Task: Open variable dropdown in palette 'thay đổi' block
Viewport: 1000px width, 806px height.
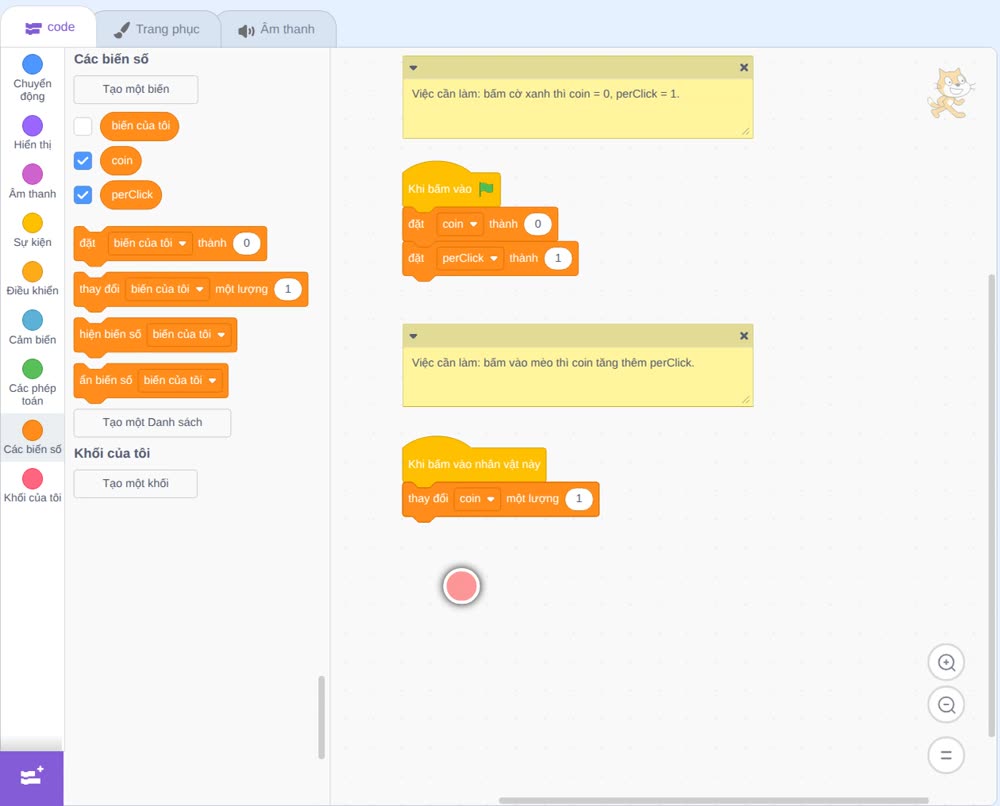Action: click(x=167, y=289)
